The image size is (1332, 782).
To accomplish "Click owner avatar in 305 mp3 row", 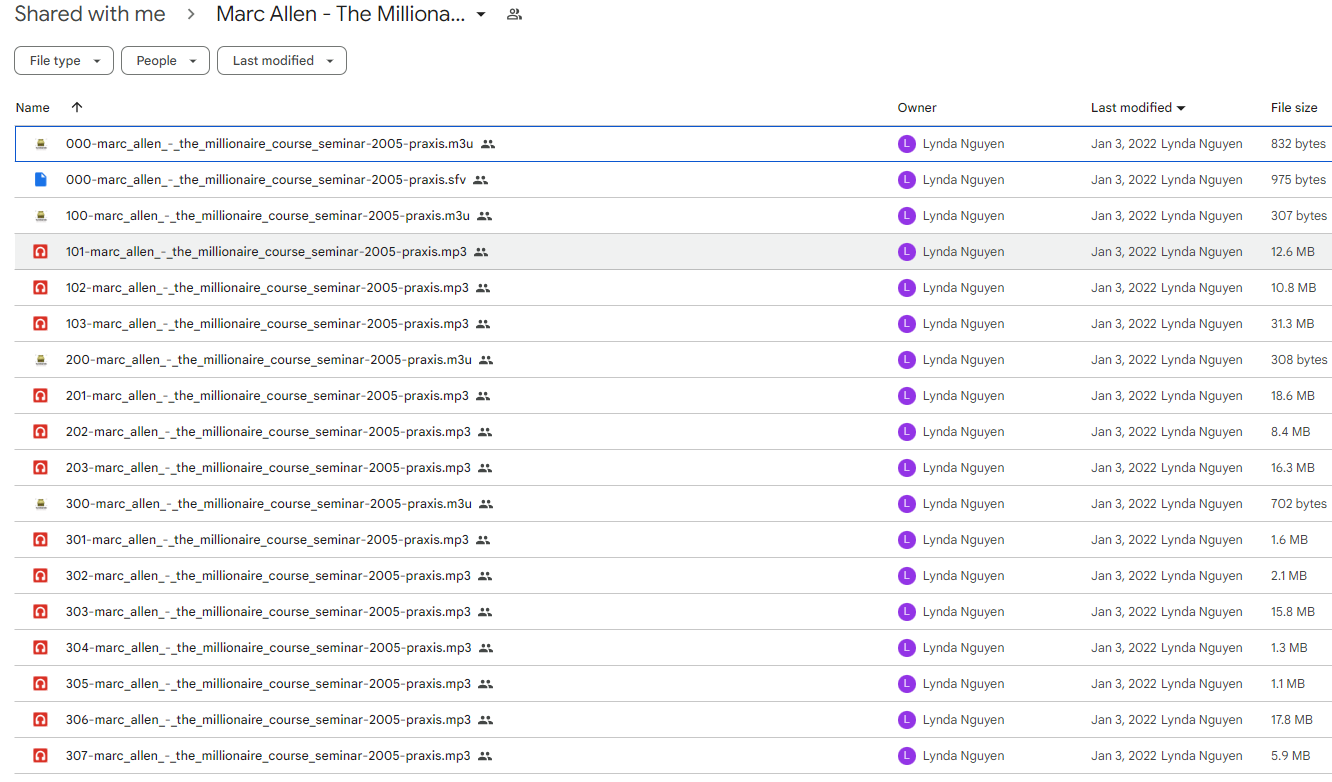I will tap(907, 684).
